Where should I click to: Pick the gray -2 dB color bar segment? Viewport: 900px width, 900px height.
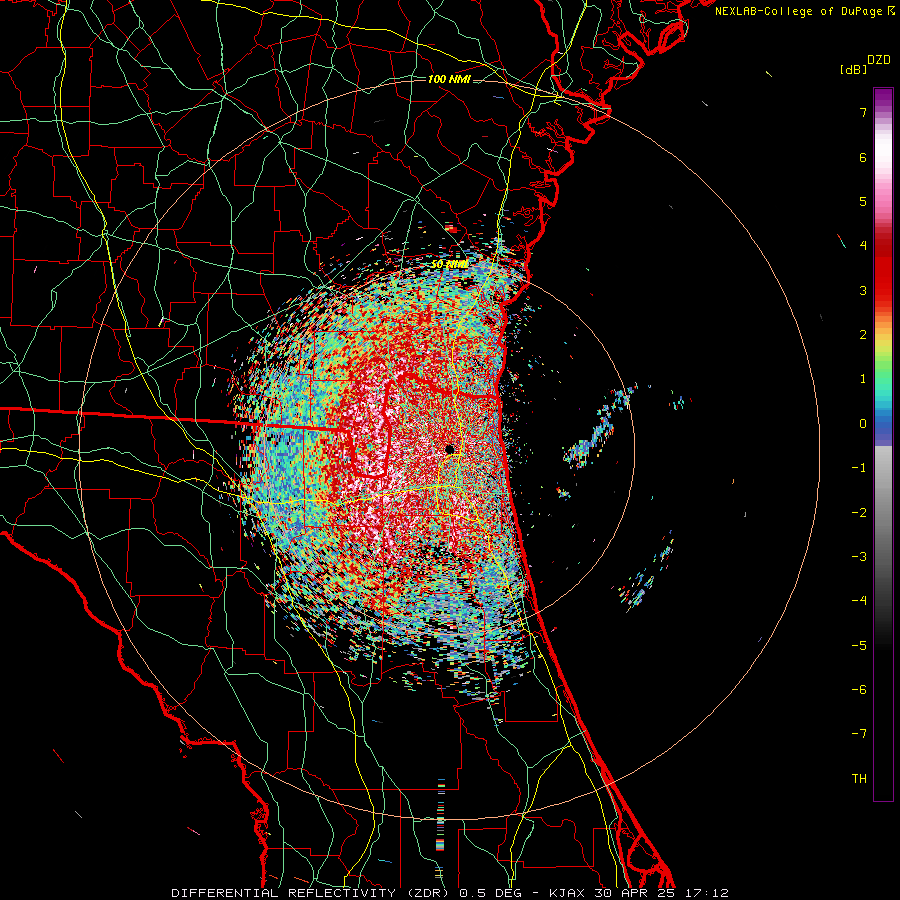[x=883, y=513]
